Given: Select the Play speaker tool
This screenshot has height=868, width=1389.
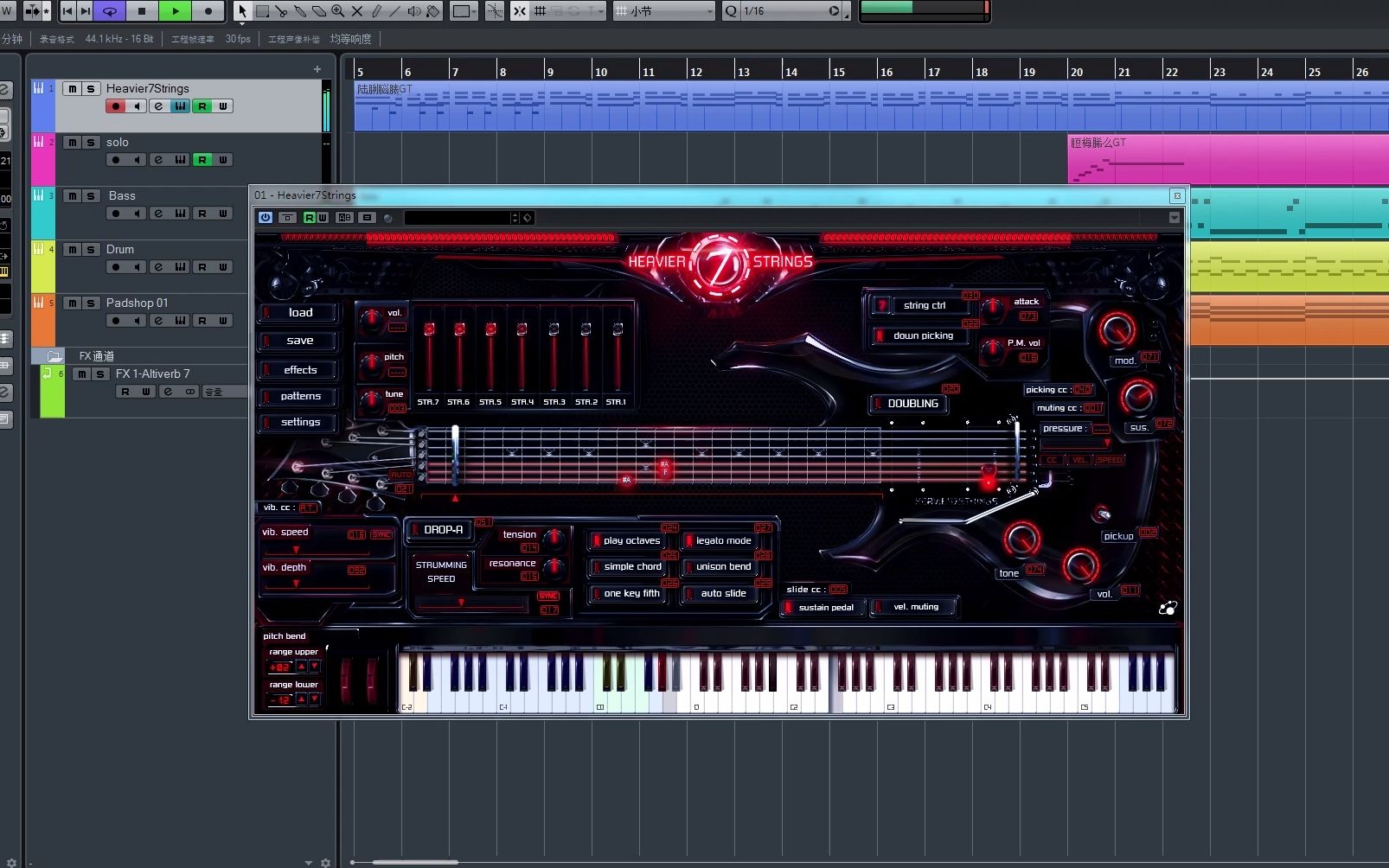Looking at the screenshot, I should pyautogui.click(x=414, y=10).
